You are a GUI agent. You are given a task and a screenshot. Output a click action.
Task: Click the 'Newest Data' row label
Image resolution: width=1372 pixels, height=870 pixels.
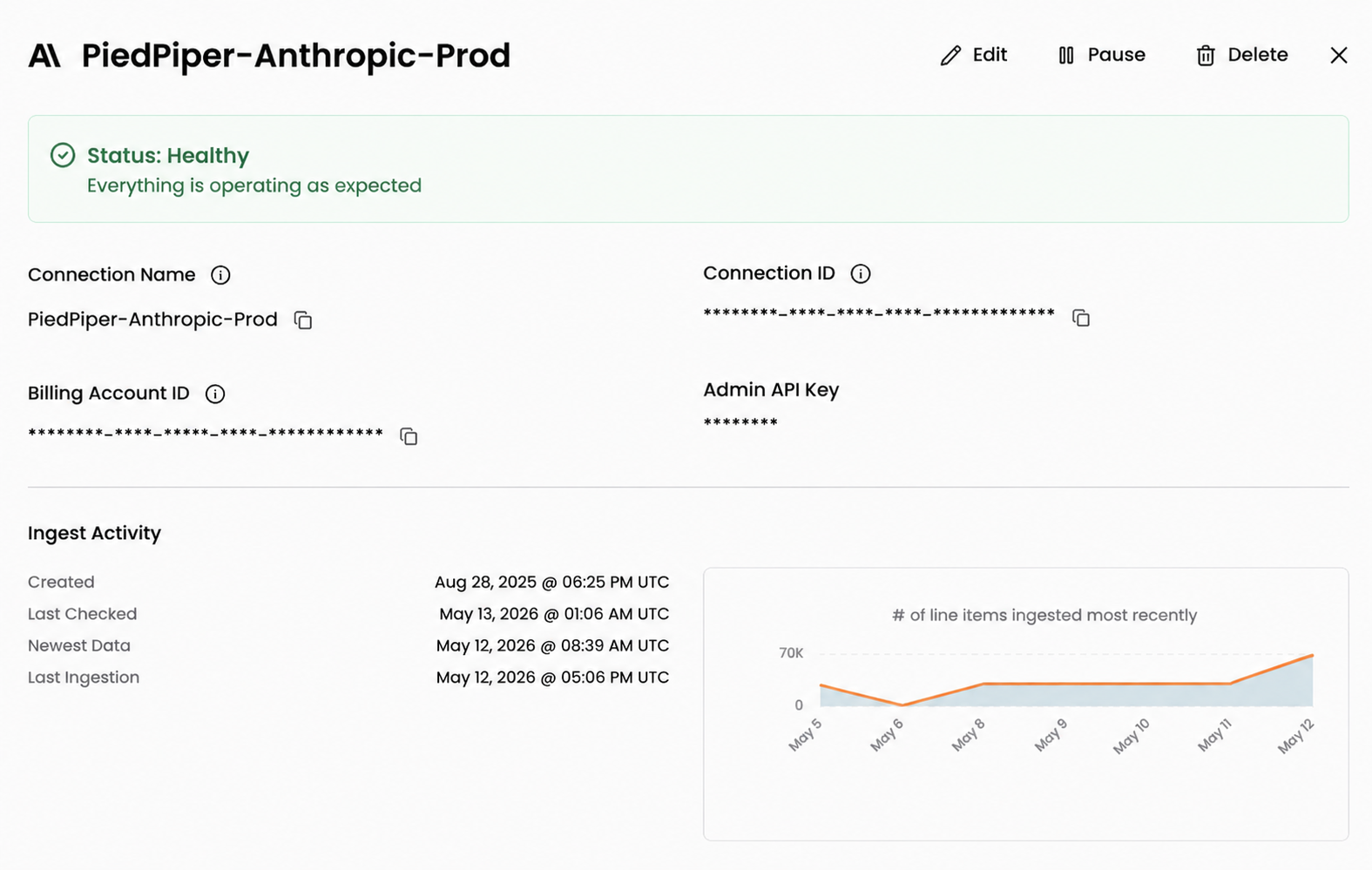point(79,645)
